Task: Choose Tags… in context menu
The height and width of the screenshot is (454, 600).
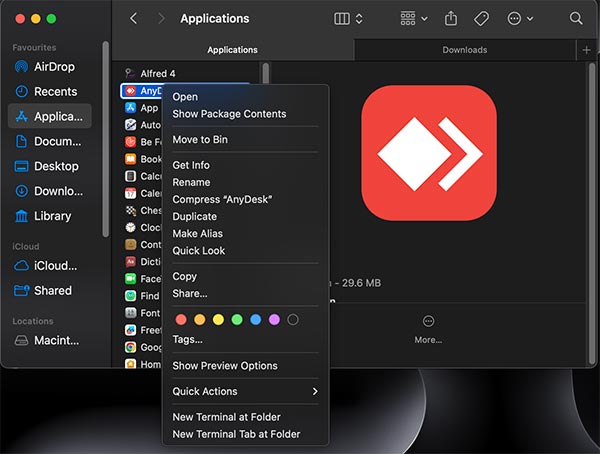Action: click(245, 340)
